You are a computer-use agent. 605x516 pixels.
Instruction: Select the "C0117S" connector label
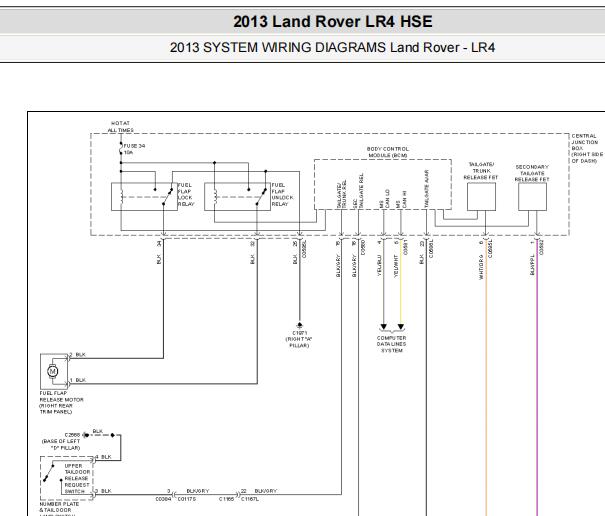click(x=187, y=499)
